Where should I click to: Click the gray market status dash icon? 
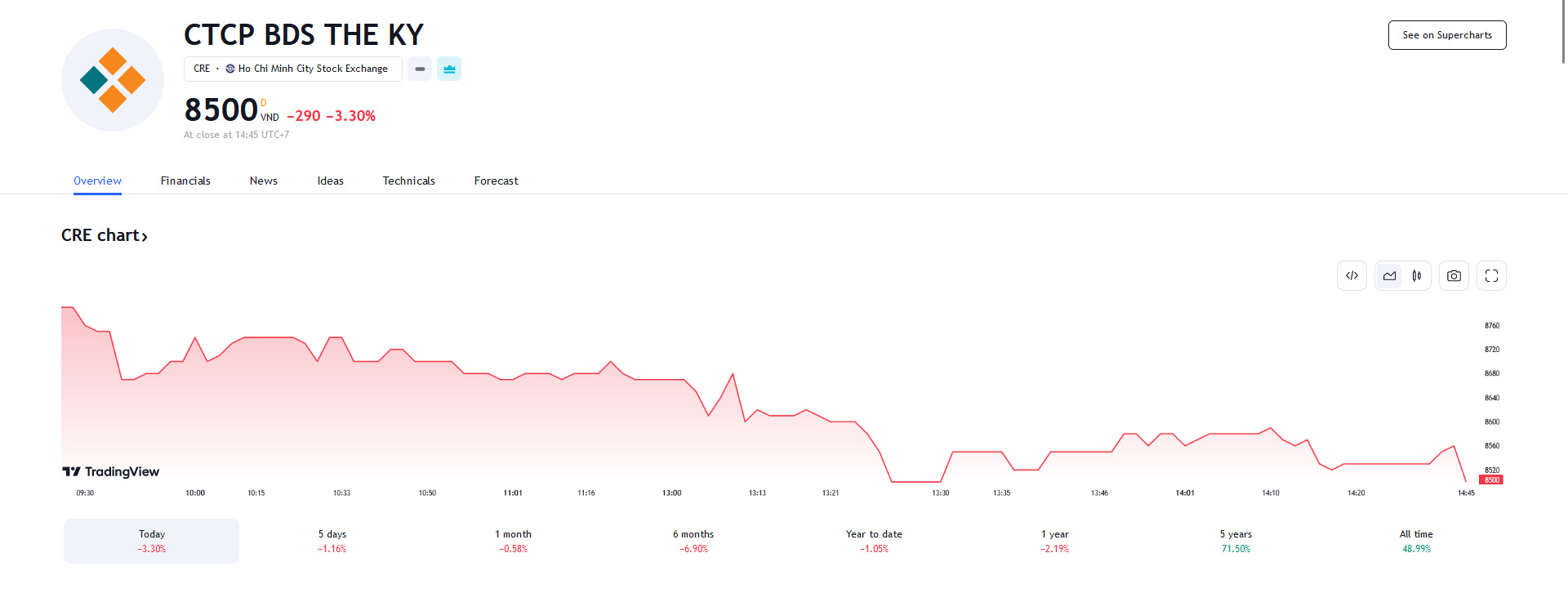coord(420,69)
